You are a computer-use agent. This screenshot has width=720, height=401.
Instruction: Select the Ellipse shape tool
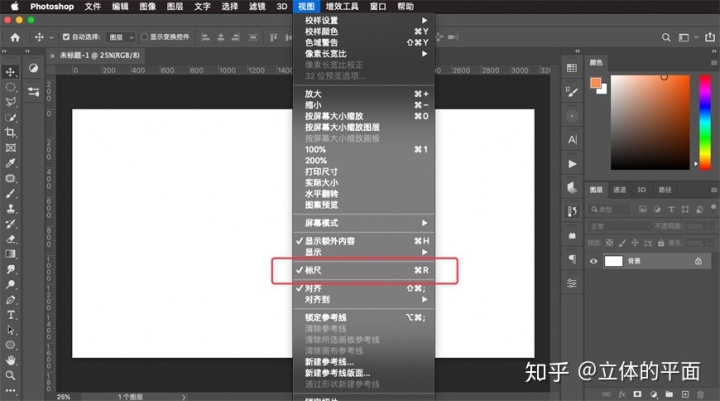coord(10,345)
